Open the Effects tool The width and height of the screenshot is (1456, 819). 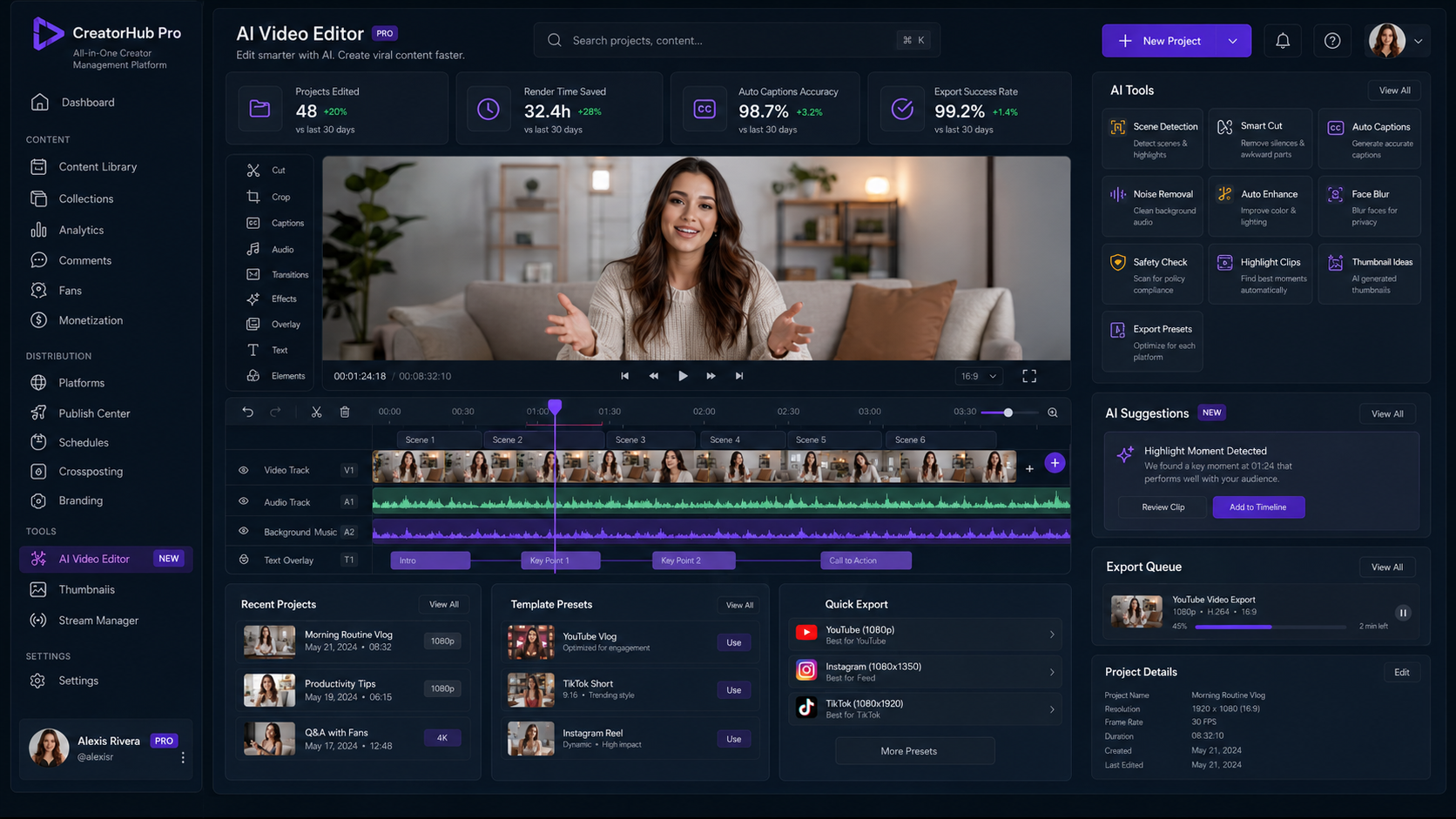(x=272, y=299)
